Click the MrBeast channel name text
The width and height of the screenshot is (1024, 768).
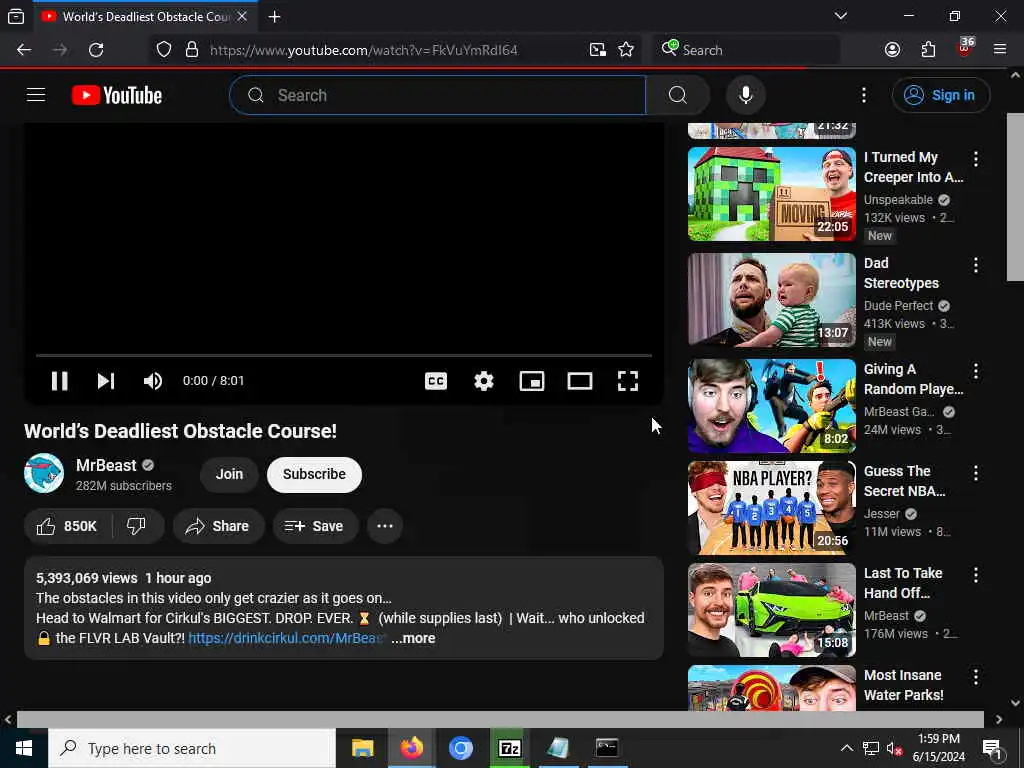(x=106, y=465)
